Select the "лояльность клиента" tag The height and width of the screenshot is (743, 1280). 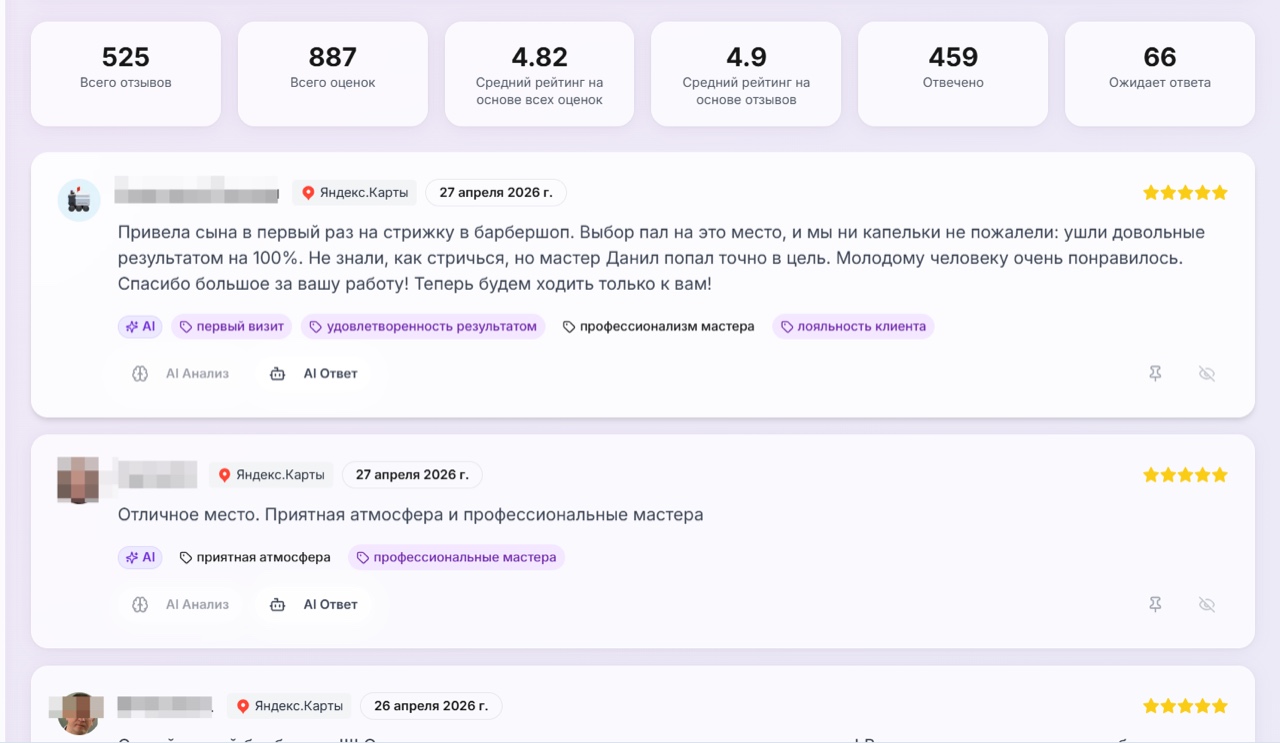pyautogui.click(x=853, y=326)
